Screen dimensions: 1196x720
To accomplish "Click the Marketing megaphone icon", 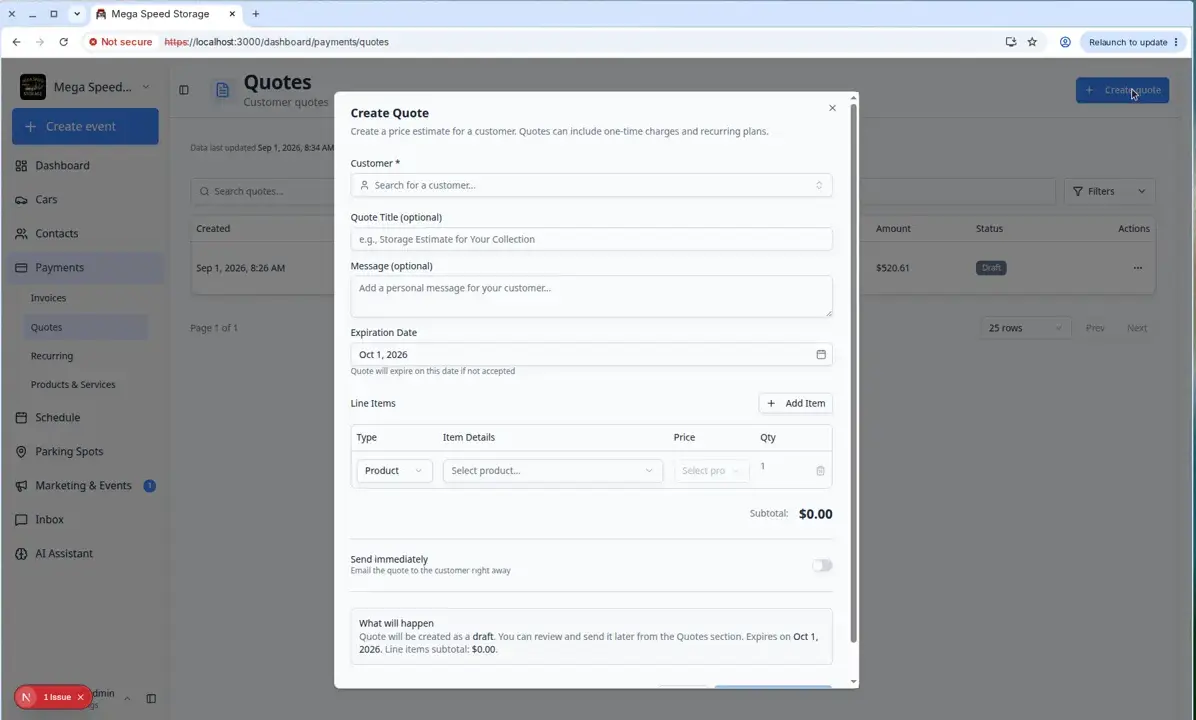I will (21, 486).
